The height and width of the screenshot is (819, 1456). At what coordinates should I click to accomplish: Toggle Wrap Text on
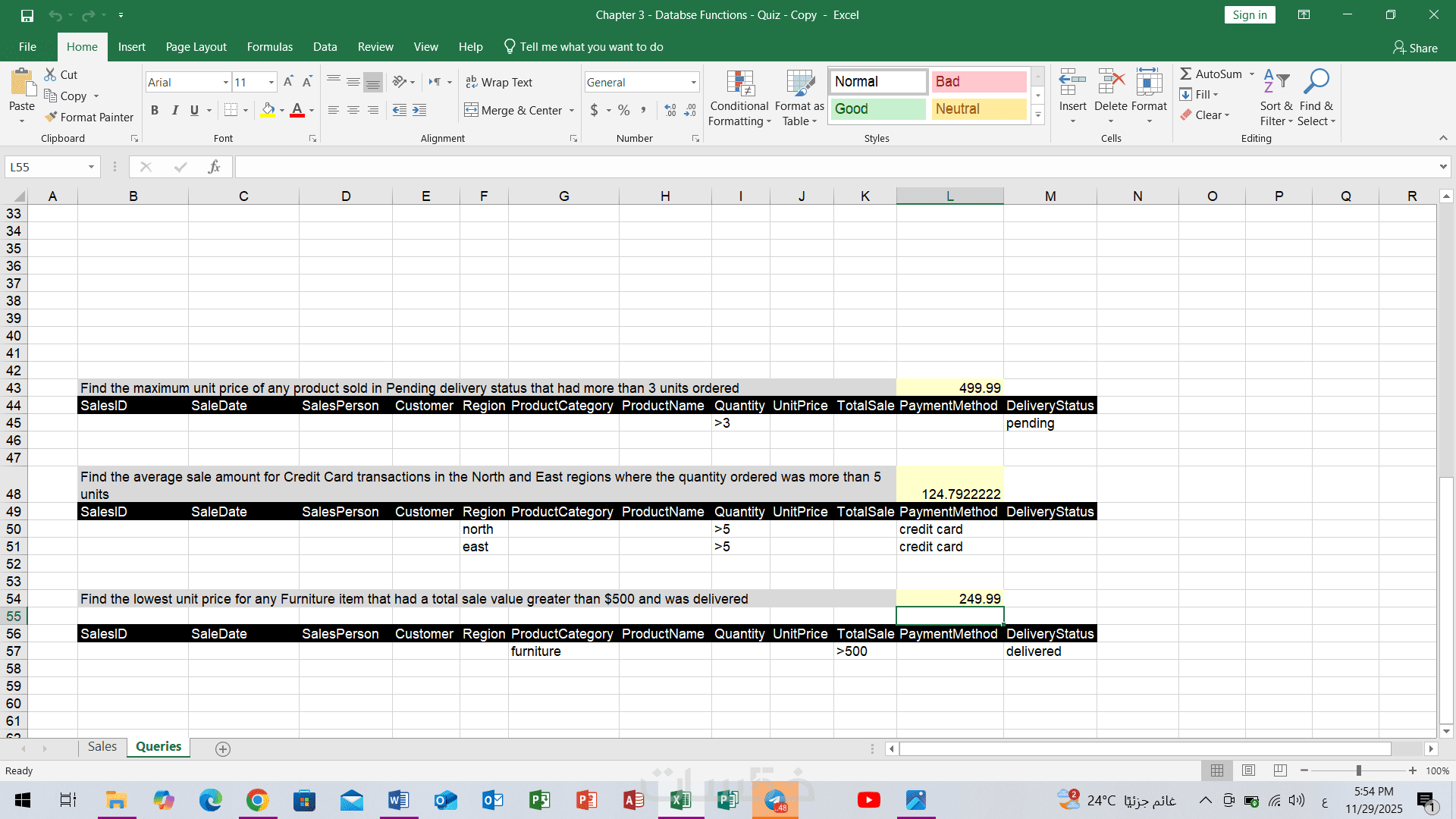tap(499, 82)
